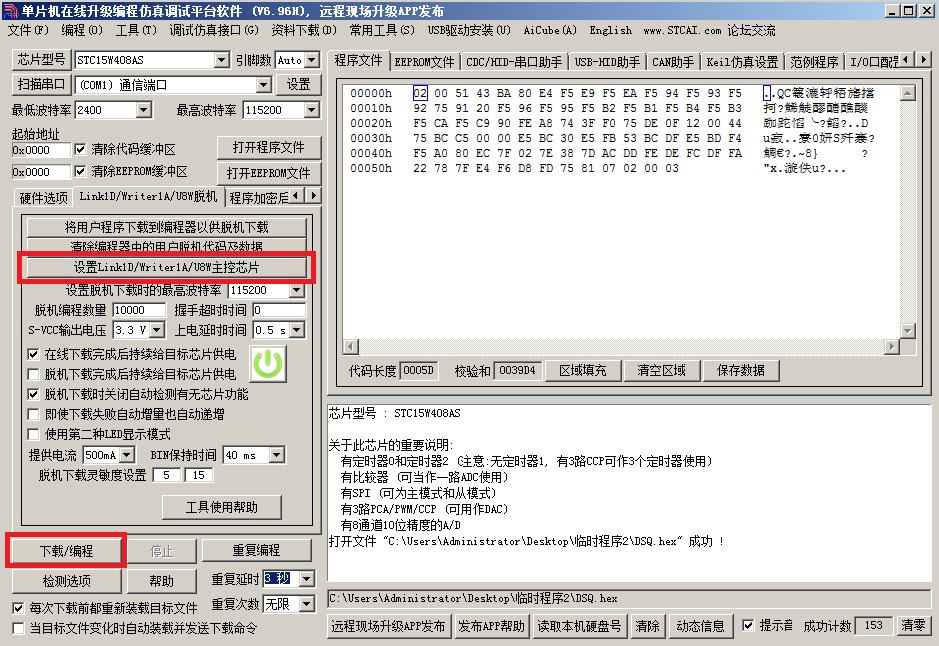Click the 扫描串口 button
The height and width of the screenshot is (646, 939).
pyautogui.click(x=41, y=84)
